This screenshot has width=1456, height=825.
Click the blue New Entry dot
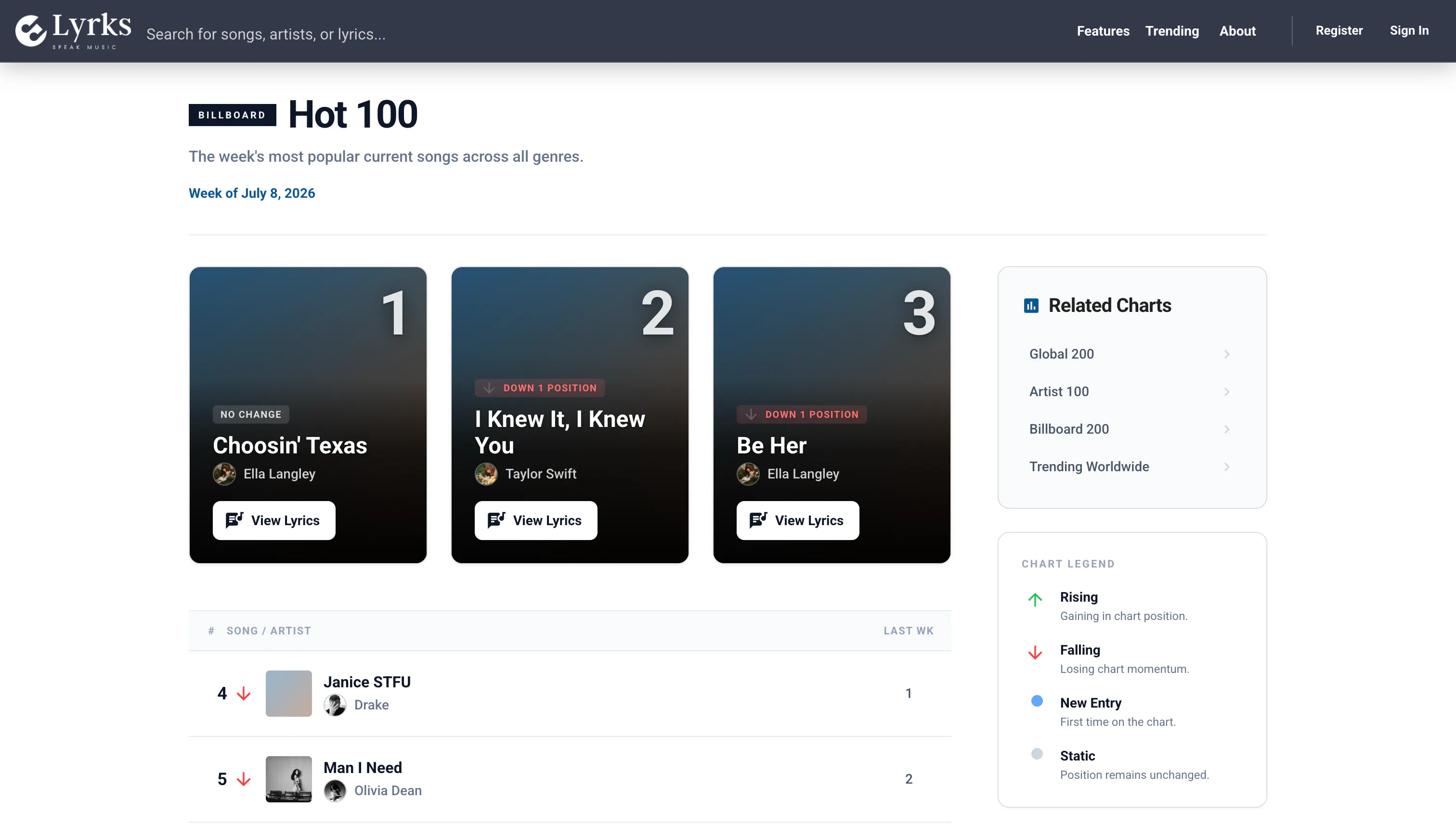pos(1037,701)
